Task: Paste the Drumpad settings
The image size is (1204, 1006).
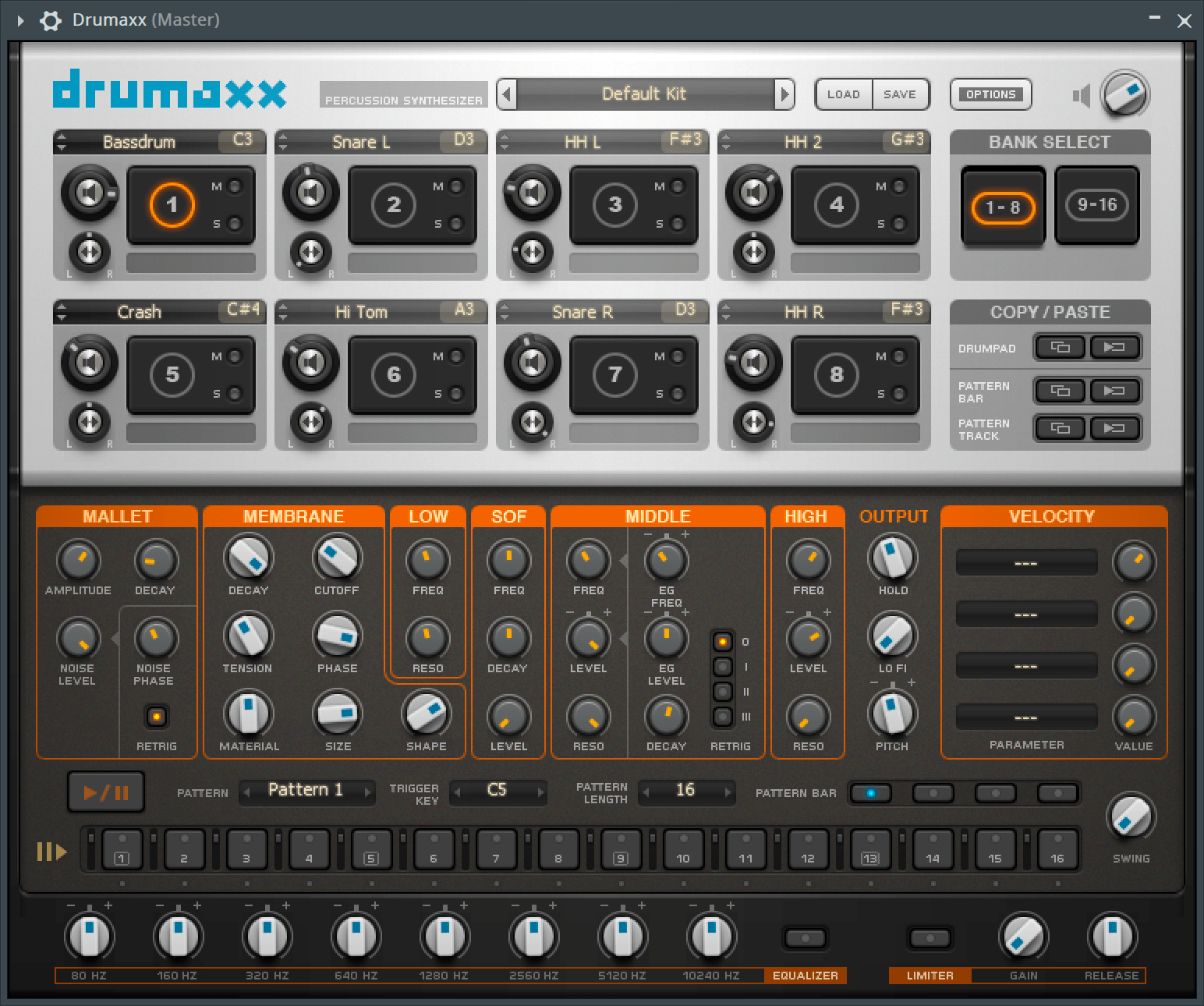Action: point(1116,347)
